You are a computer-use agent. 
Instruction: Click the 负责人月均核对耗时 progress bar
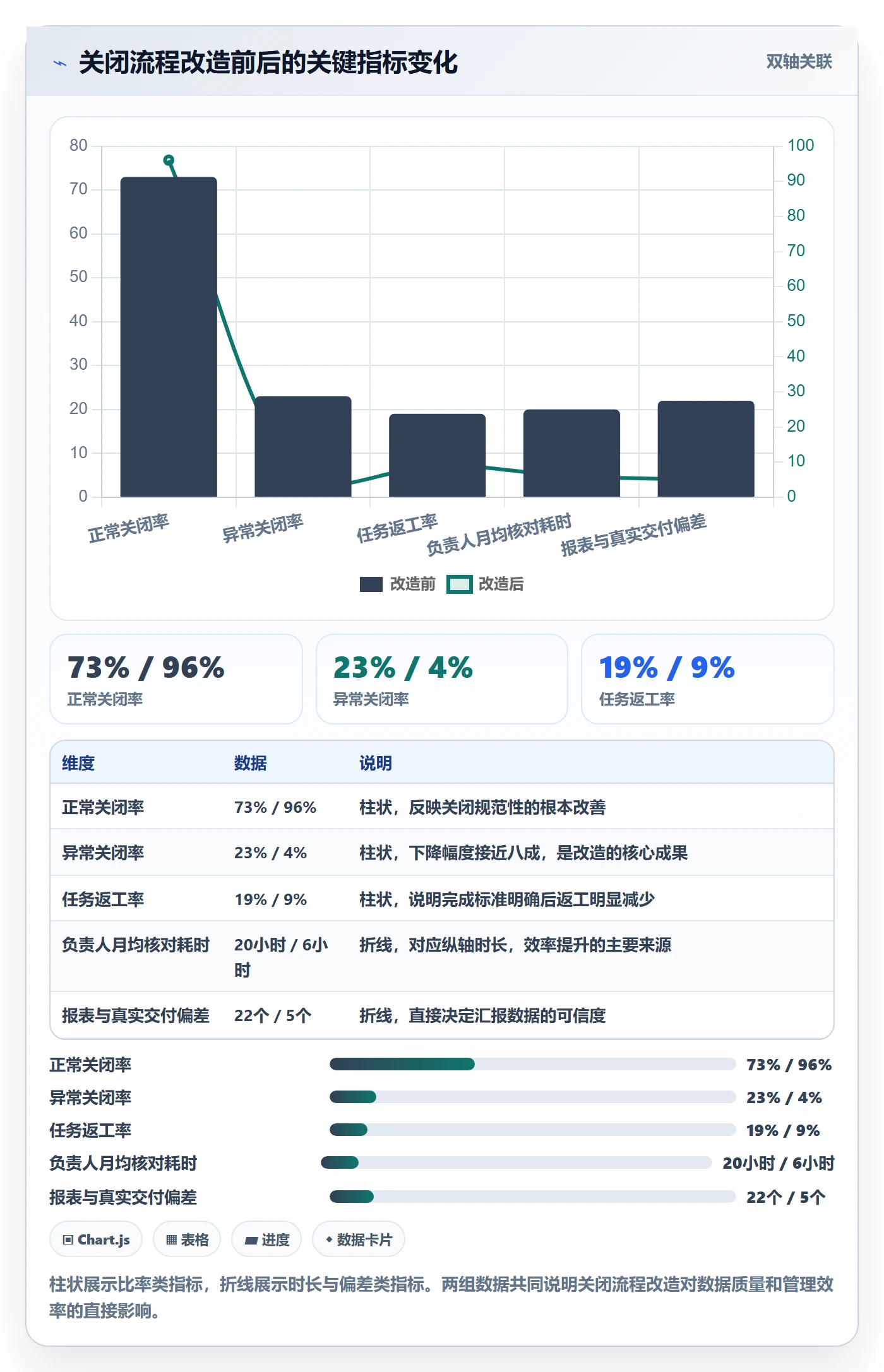point(517,1163)
